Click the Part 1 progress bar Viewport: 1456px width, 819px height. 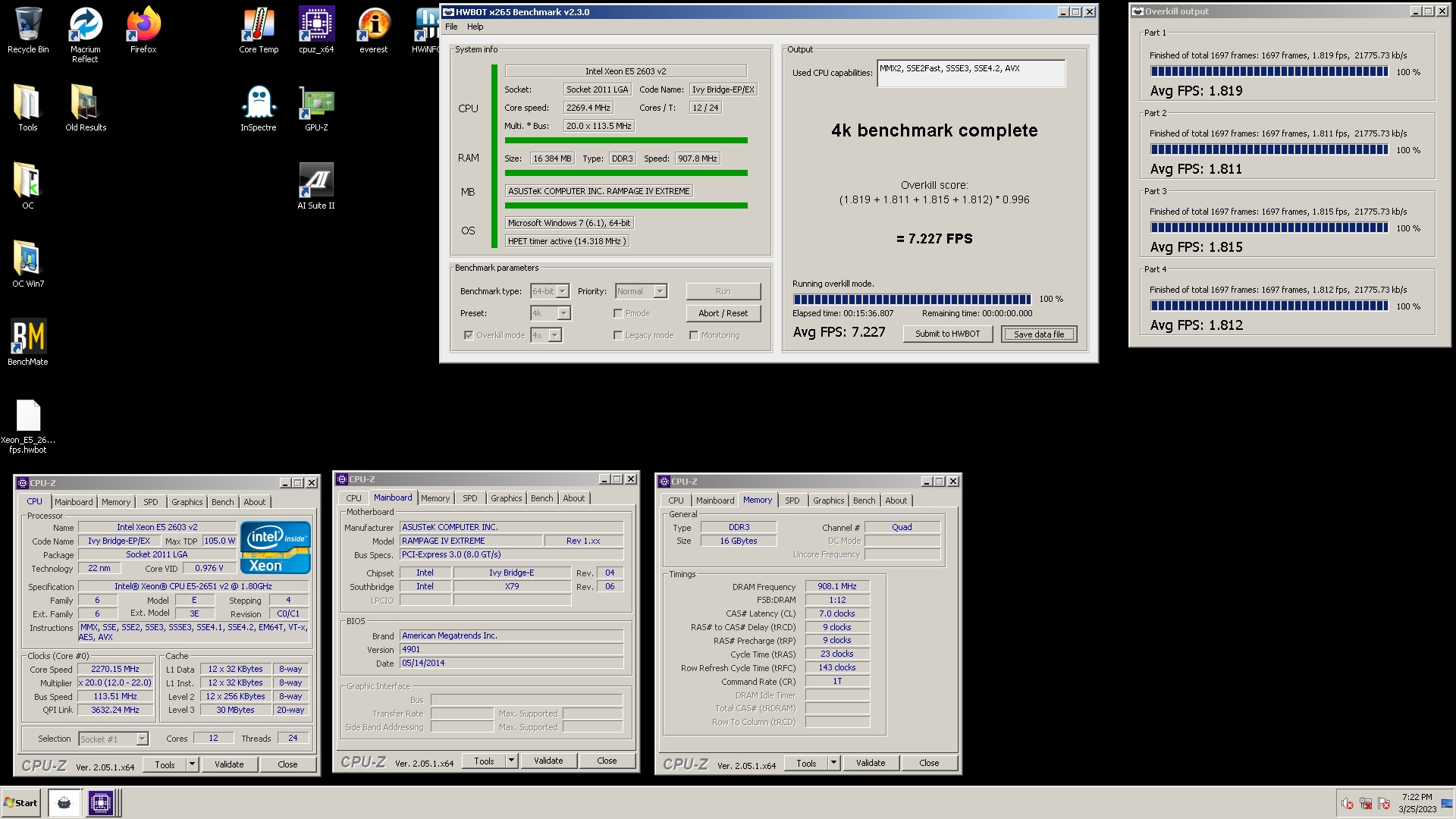pyautogui.click(x=1269, y=72)
